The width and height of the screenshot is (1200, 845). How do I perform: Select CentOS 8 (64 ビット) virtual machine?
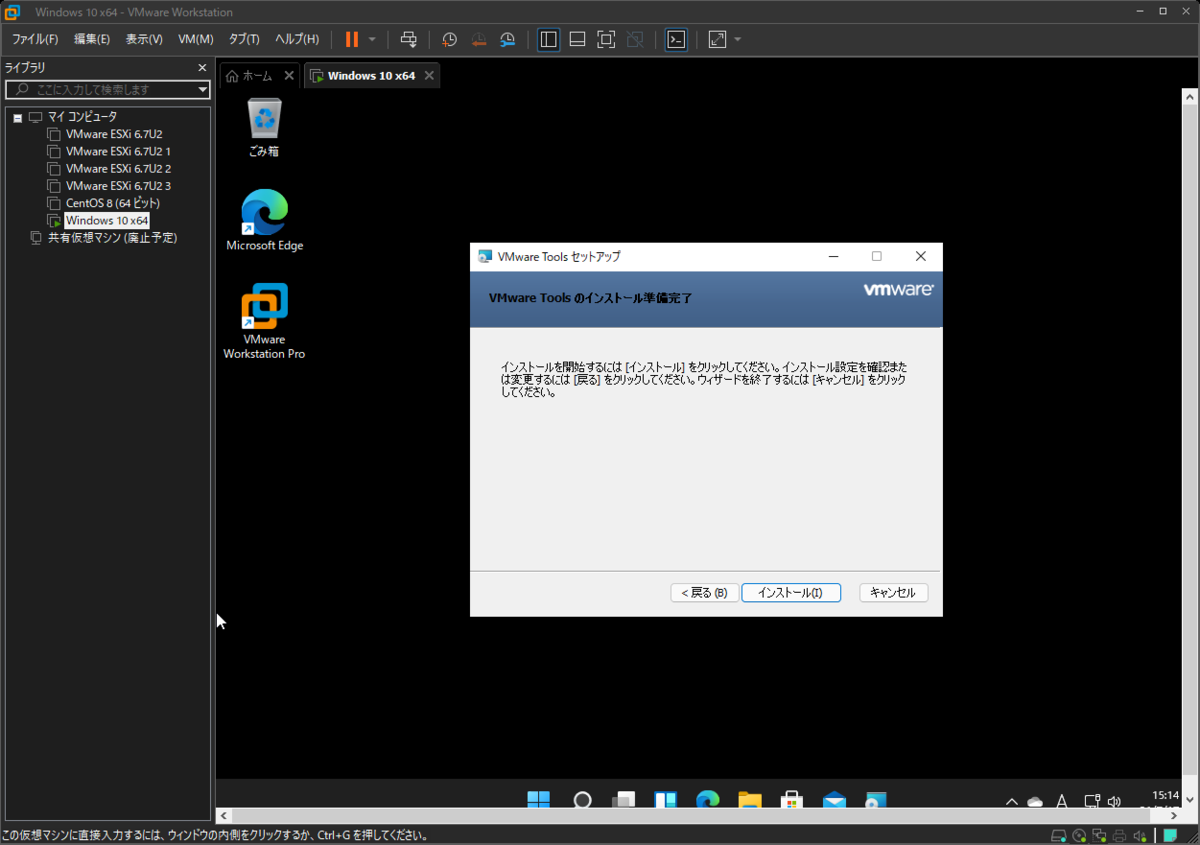click(x=112, y=203)
